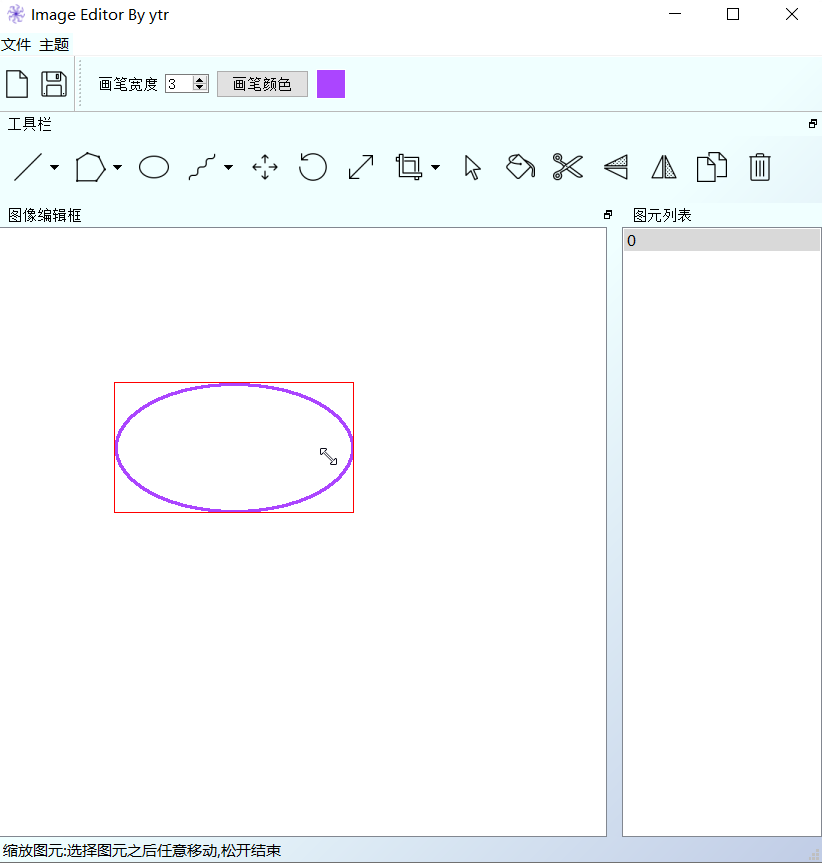
Task: Click the vertical flip tool icon
Action: [x=616, y=167]
